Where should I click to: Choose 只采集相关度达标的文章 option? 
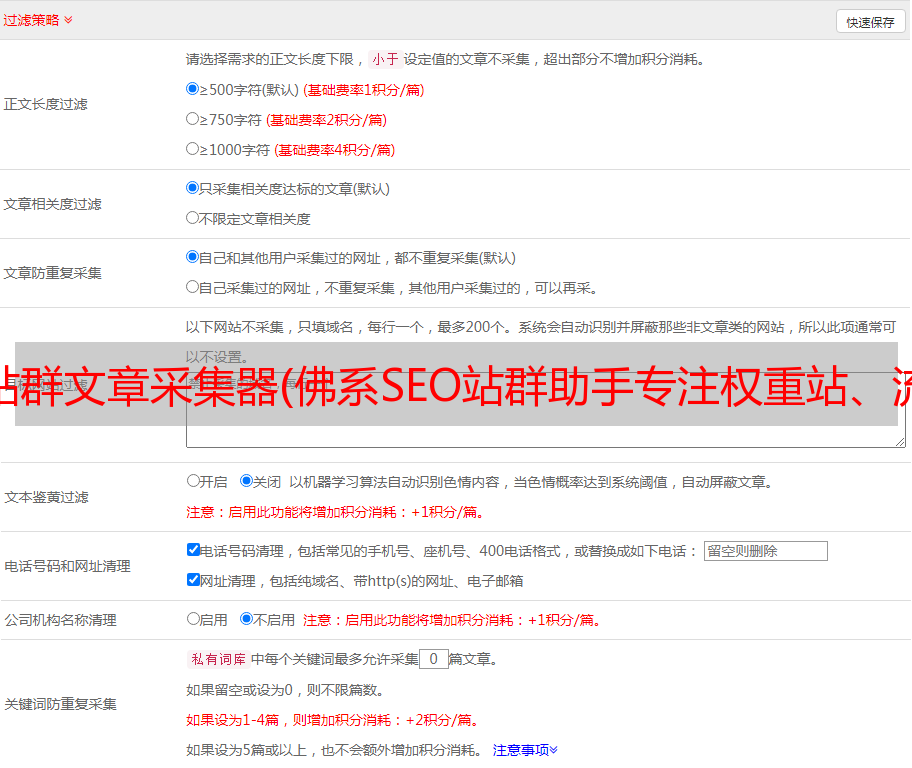(193, 188)
